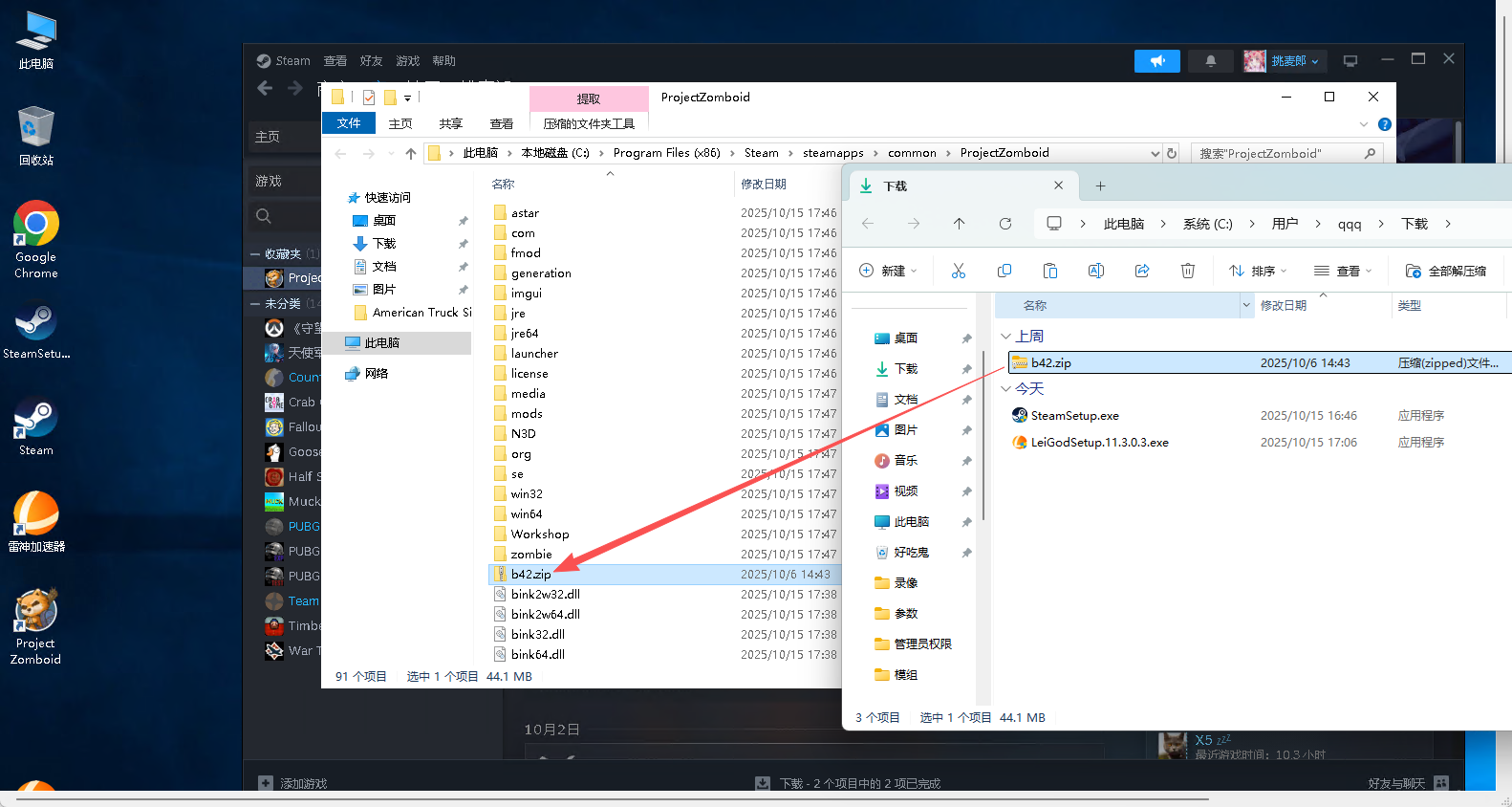Collapse the 今天 file group
Viewport: 1512px width, 807px height.
[1005, 389]
